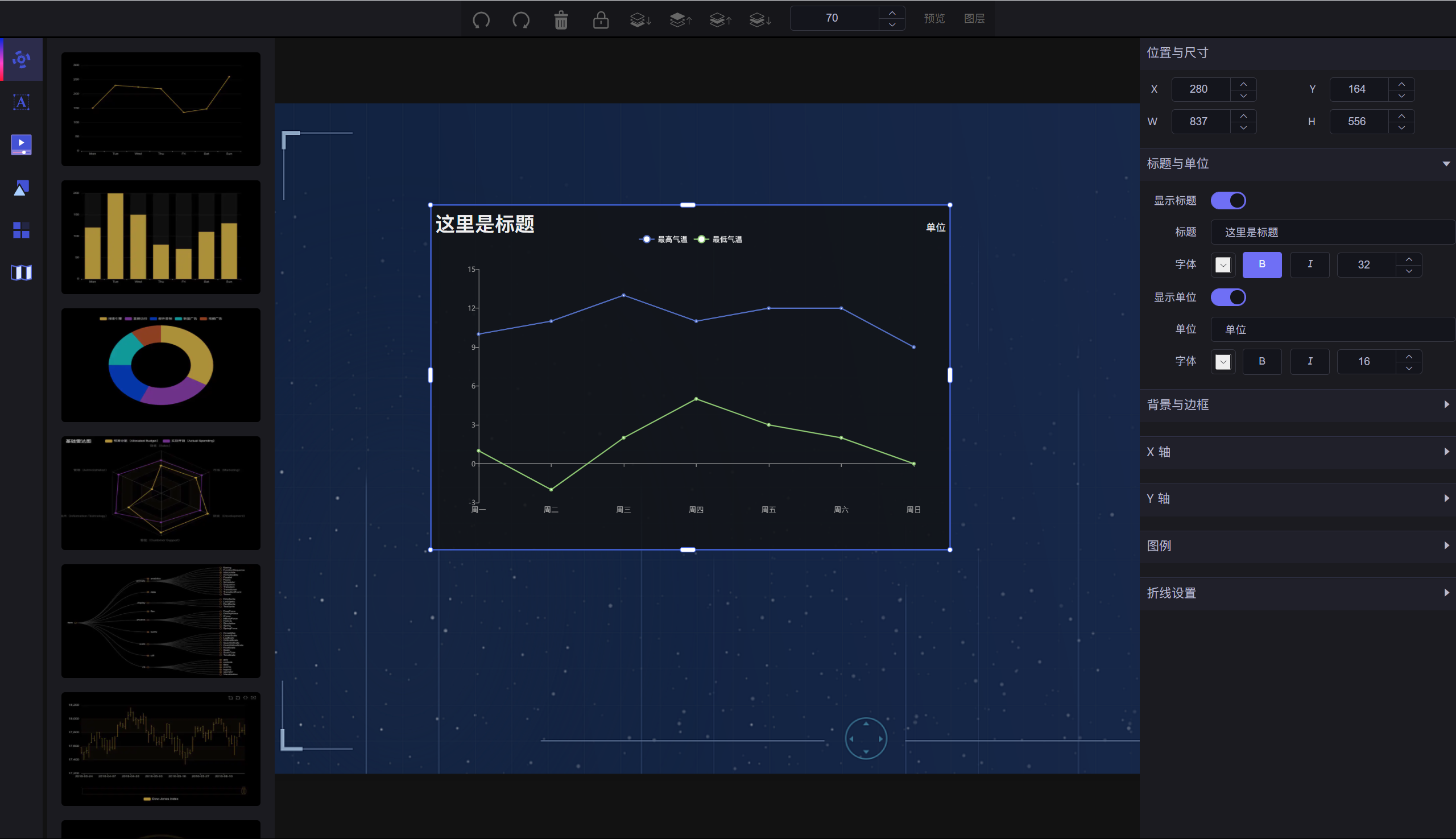Select the donut pie chart thumbnail
Viewport: 1456px width, 839px height.
[161, 365]
